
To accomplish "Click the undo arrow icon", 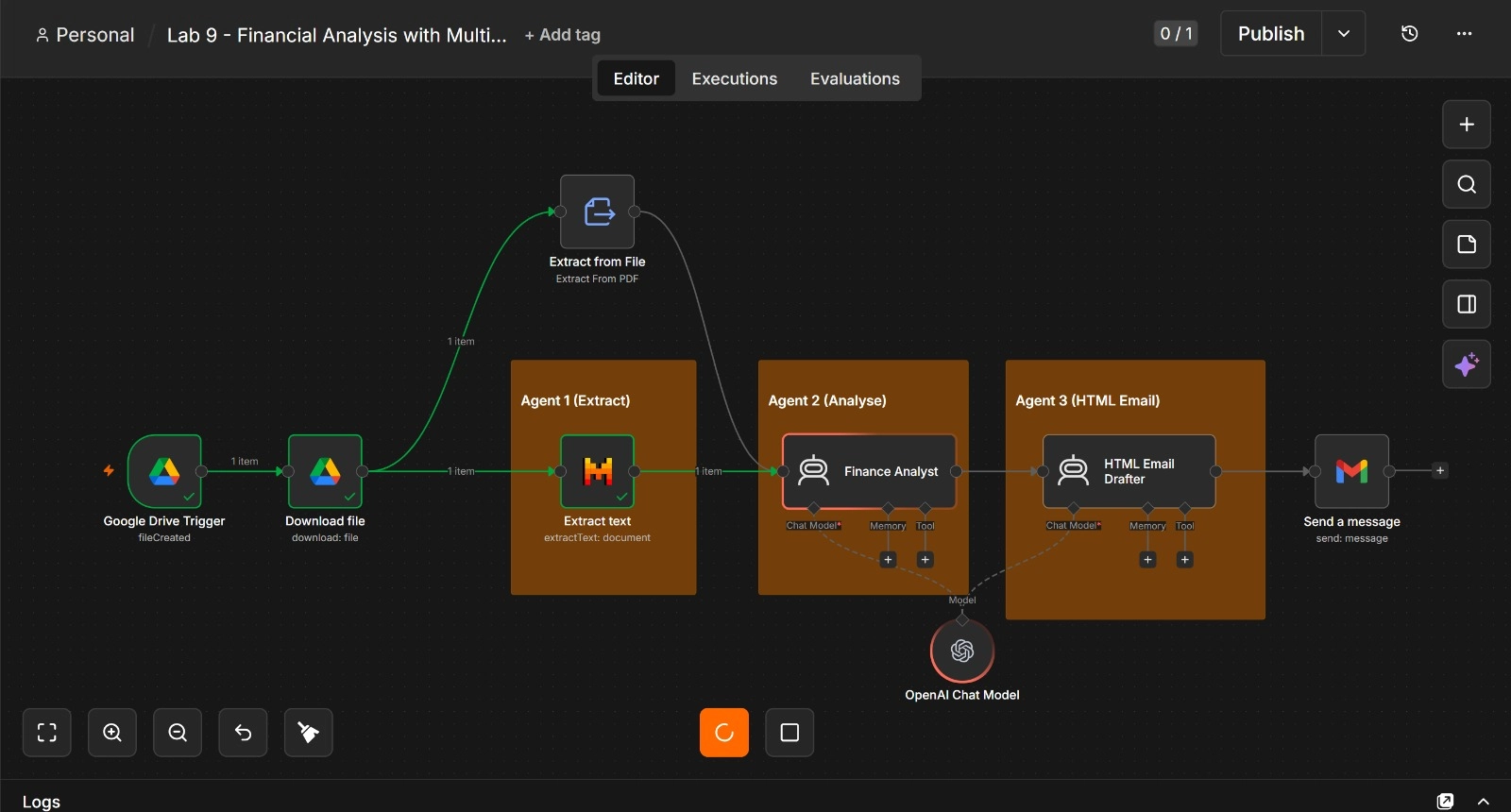I will [243, 733].
